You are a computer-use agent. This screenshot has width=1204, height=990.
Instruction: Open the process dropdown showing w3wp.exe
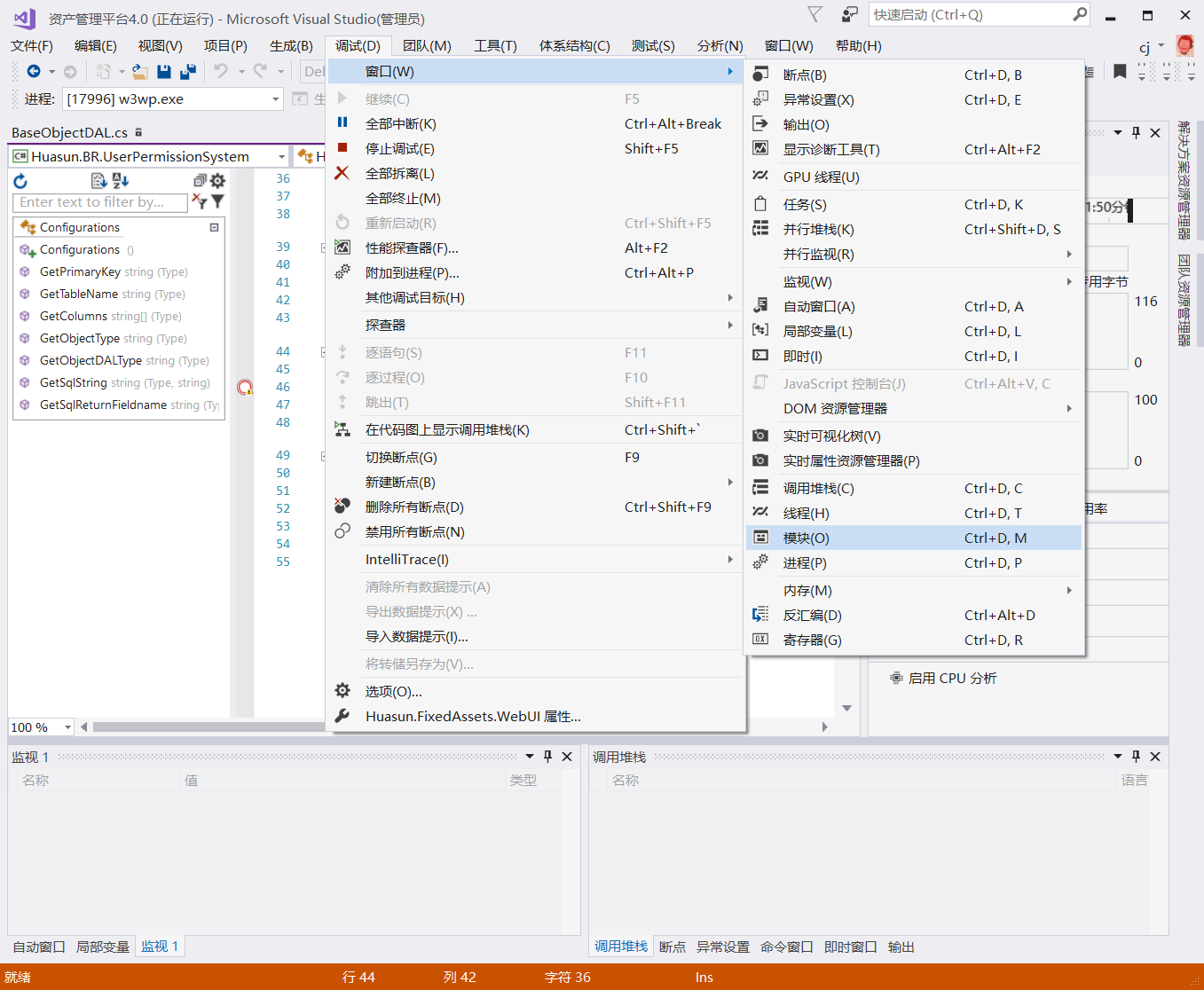click(x=276, y=99)
